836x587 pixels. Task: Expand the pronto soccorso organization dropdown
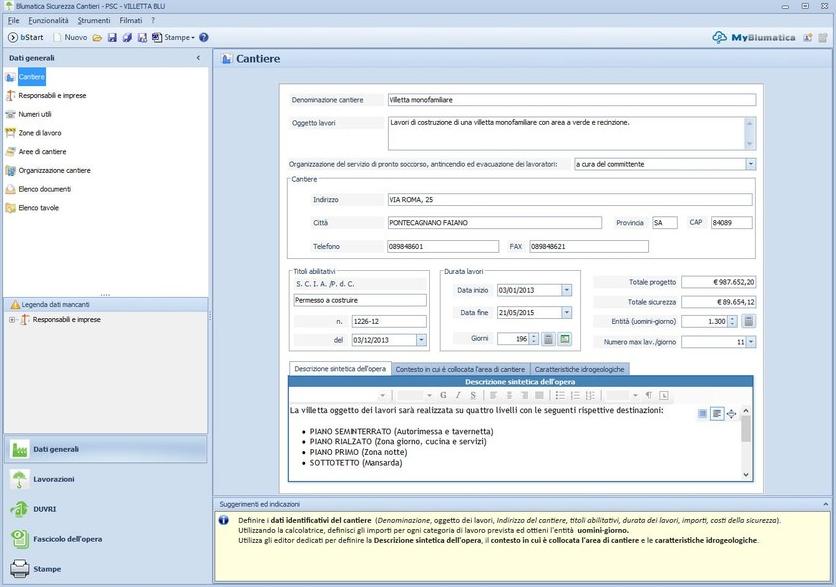click(751, 164)
